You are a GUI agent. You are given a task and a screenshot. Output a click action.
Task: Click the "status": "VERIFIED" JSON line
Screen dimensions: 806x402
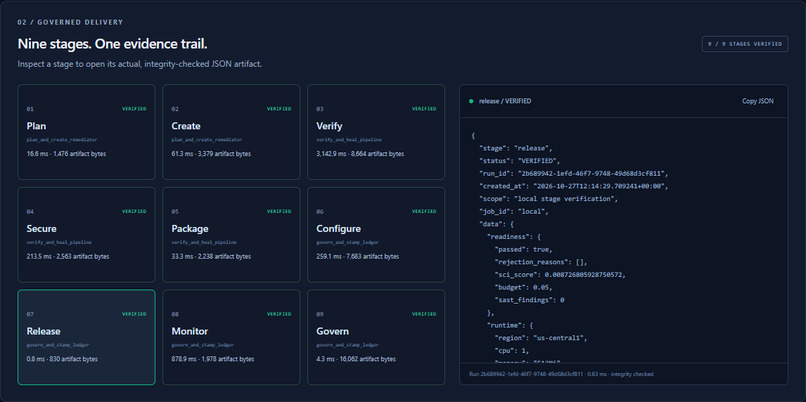pyautogui.click(x=520, y=161)
